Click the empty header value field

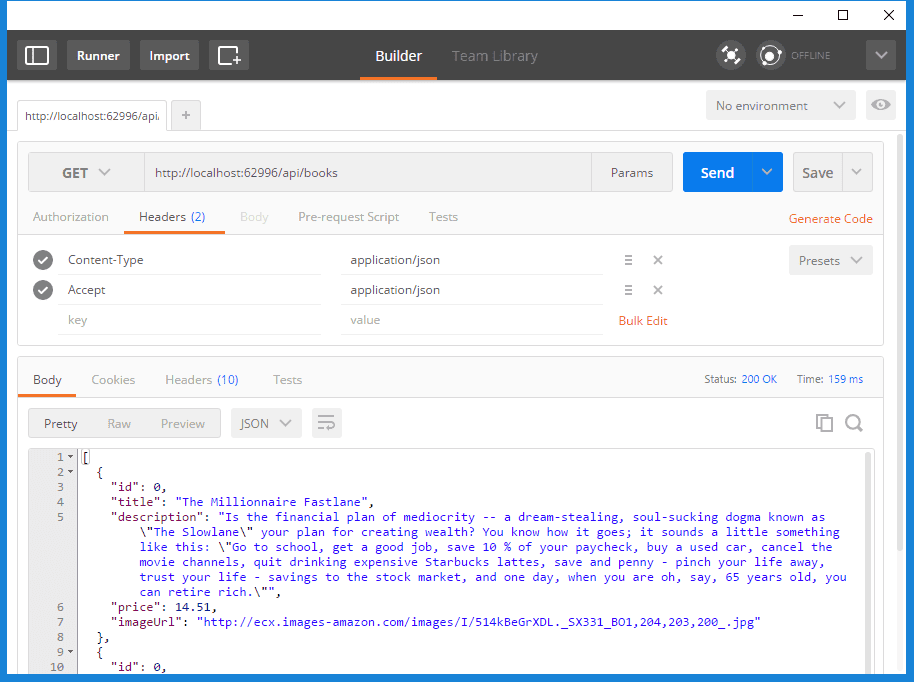[x=472, y=320]
